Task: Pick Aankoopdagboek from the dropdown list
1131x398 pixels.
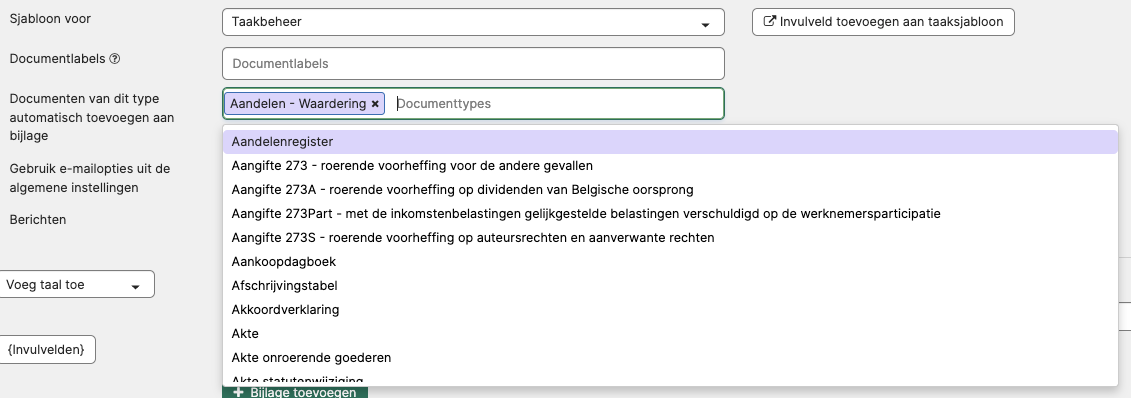Action: point(670,262)
